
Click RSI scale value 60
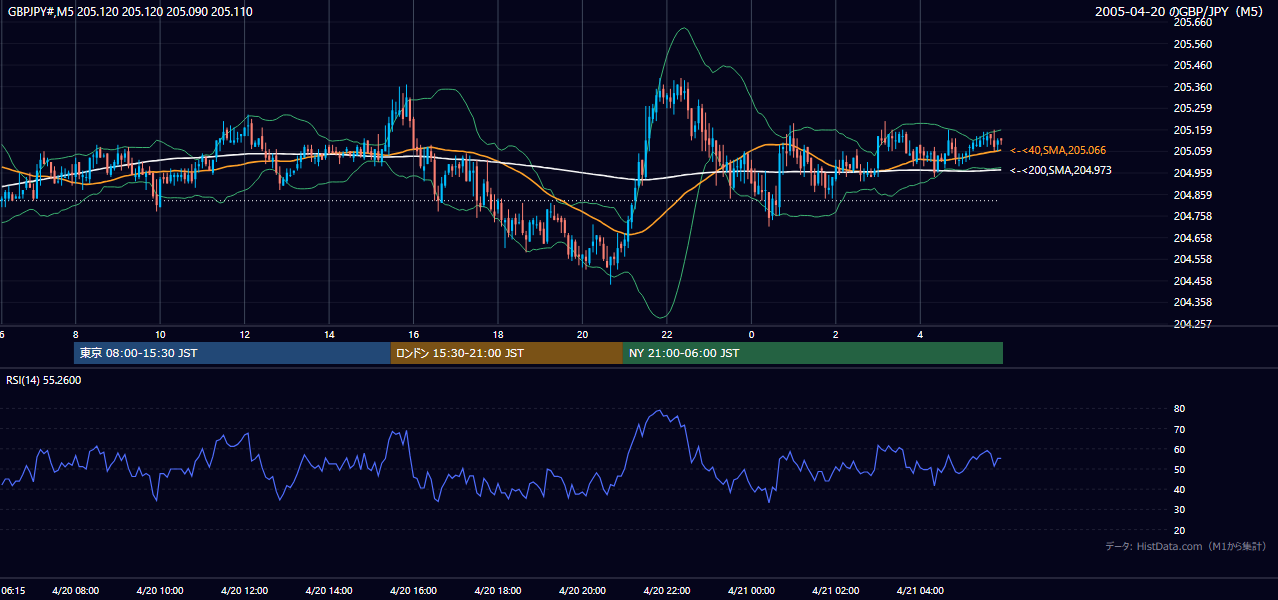[1180, 449]
